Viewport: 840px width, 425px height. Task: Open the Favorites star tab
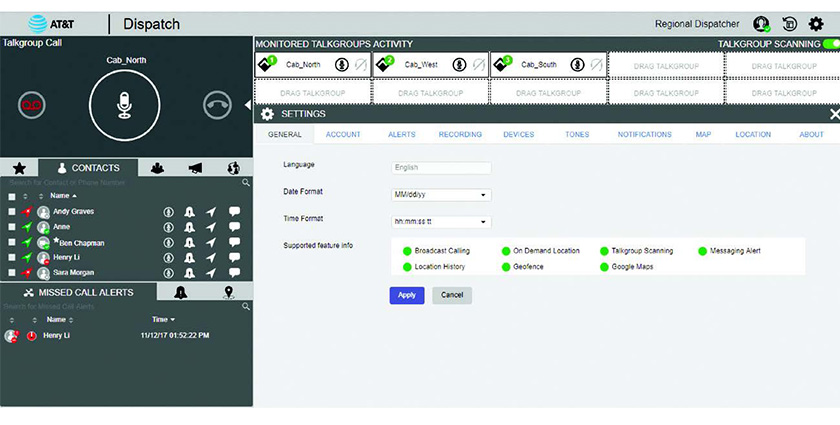(x=19, y=168)
